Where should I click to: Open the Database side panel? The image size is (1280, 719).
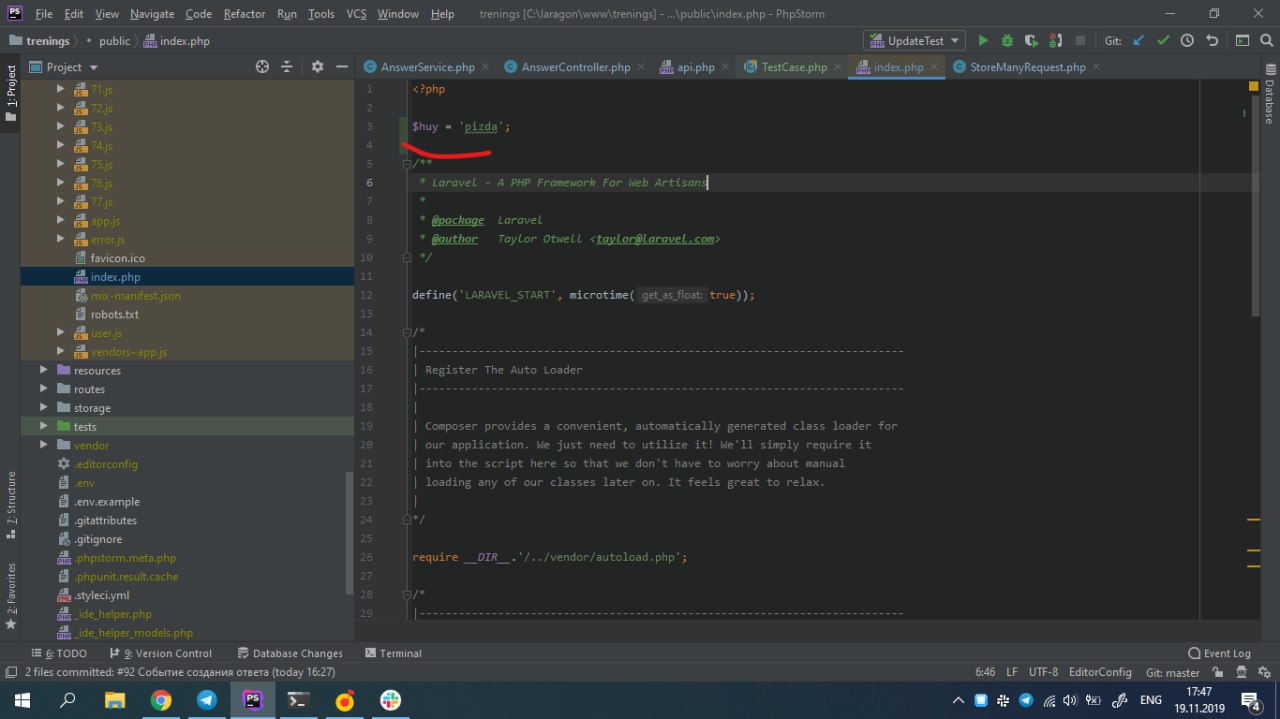coord(1269,96)
